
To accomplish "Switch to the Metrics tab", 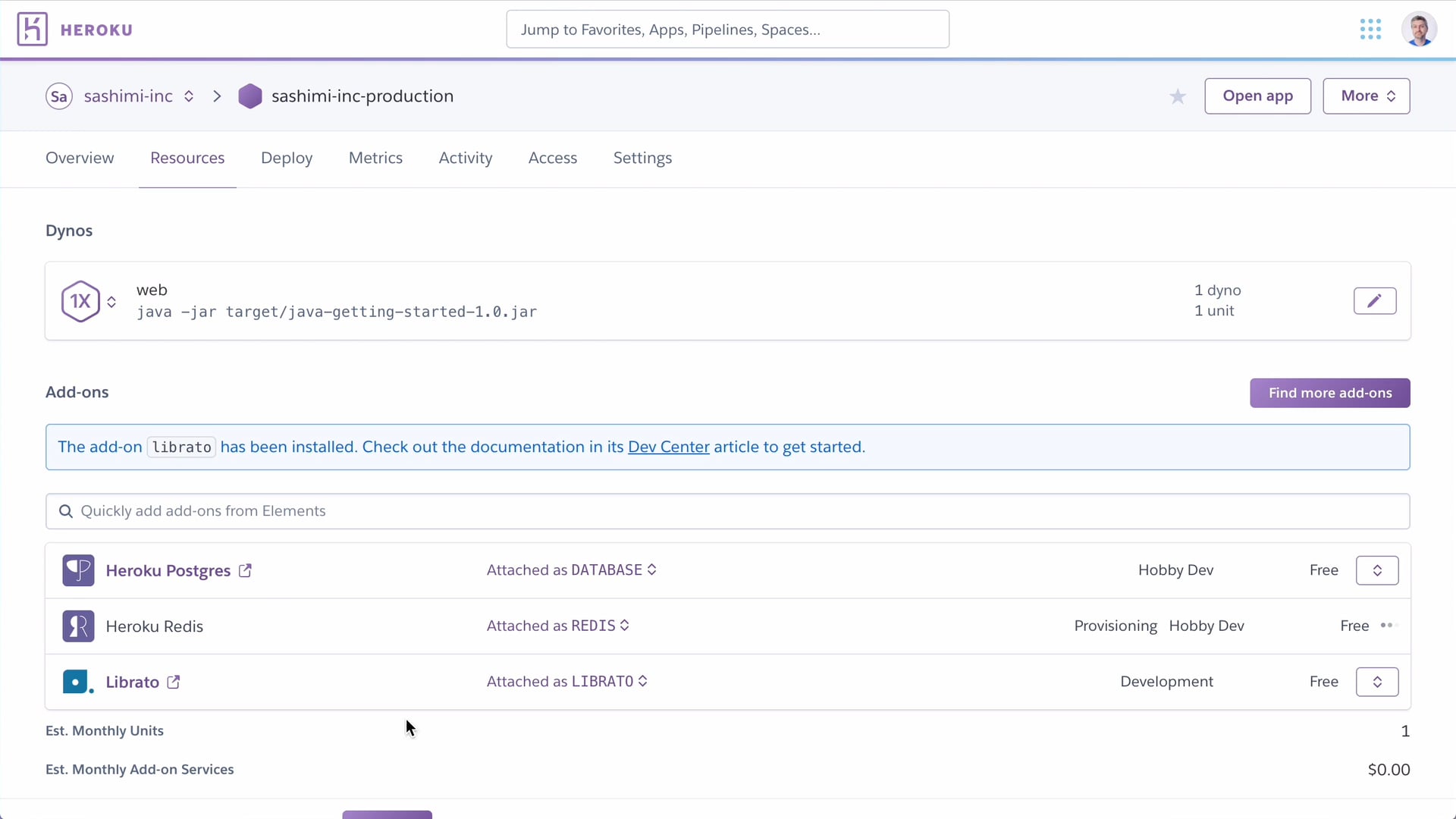I will [376, 158].
